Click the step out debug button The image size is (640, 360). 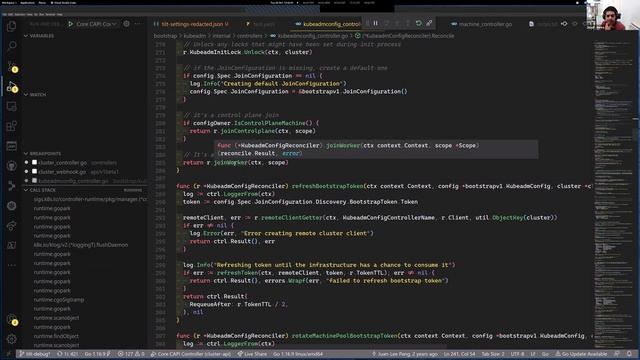coord(407,23)
